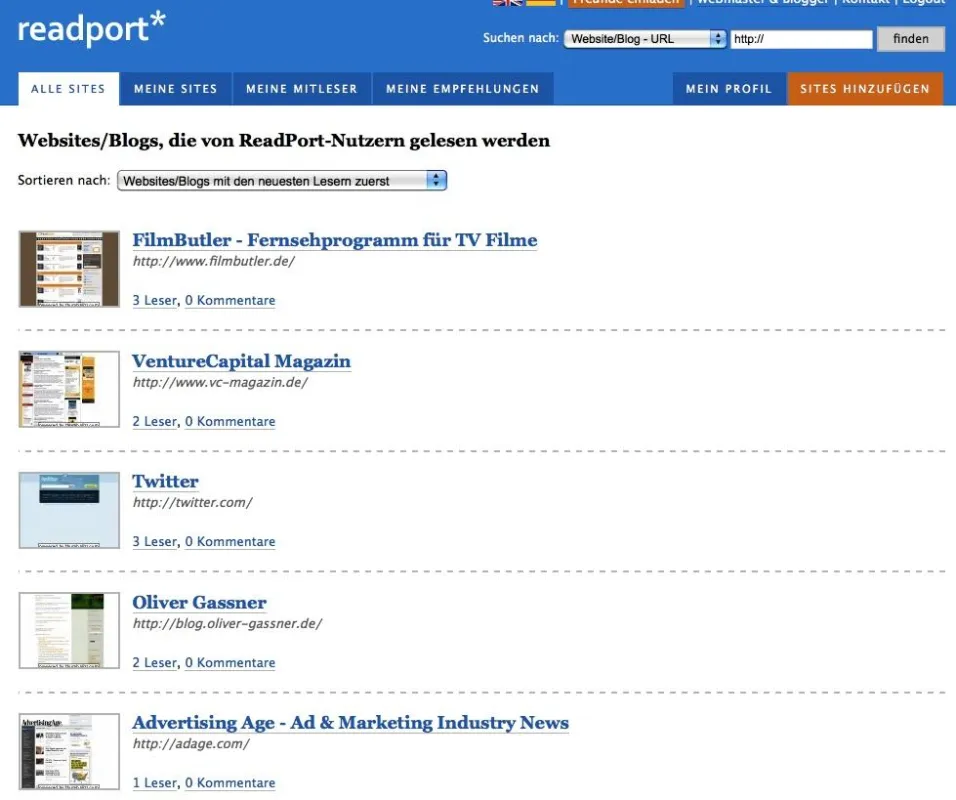Select the URL text 'http://blog.oliver-gassner.de/'
956x800 pixels.
(x=227, y=624)
